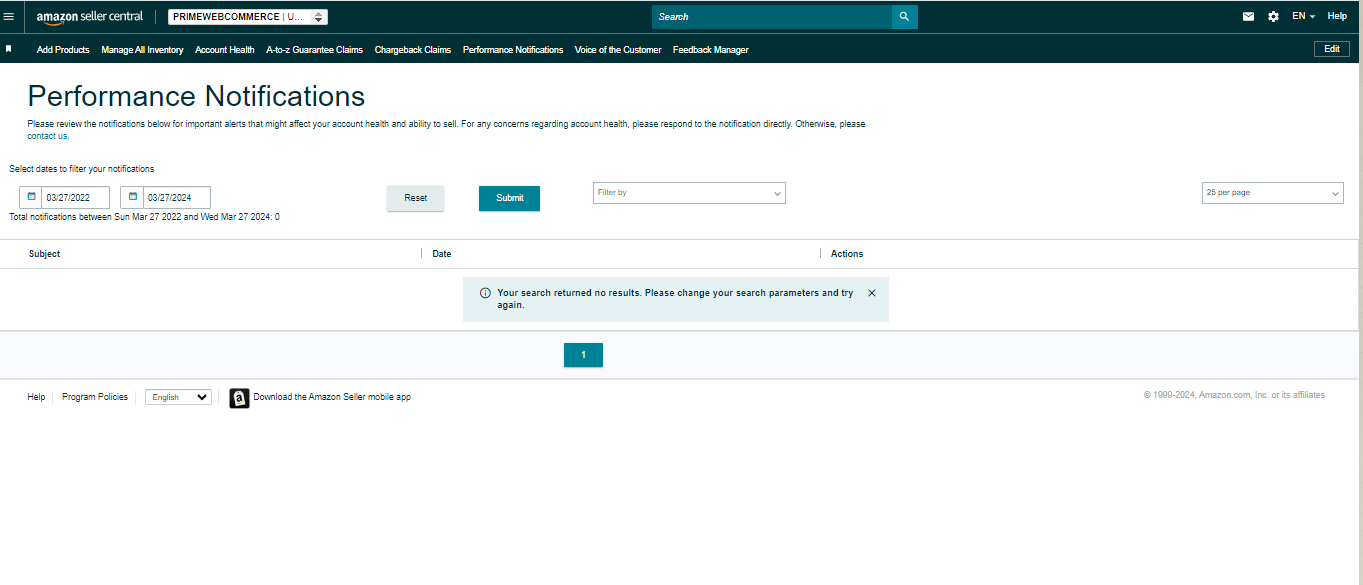Open Chargeback Claims
Viewport: 1363px width, 585px height.
pyautogui.click(x=413, y=50)
